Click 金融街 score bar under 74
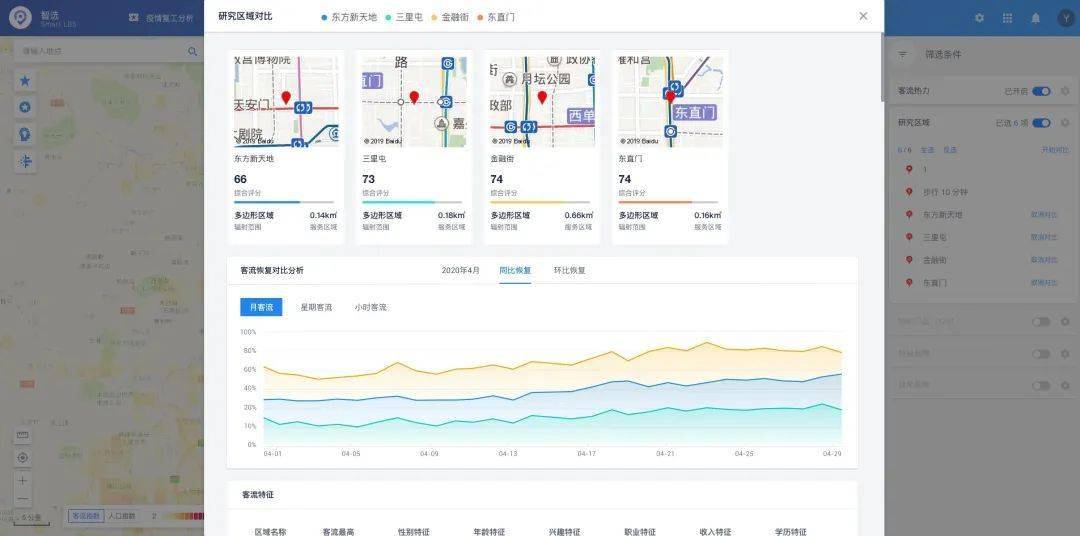Viewport: 1080px width, 536px height. pos(542,202)
